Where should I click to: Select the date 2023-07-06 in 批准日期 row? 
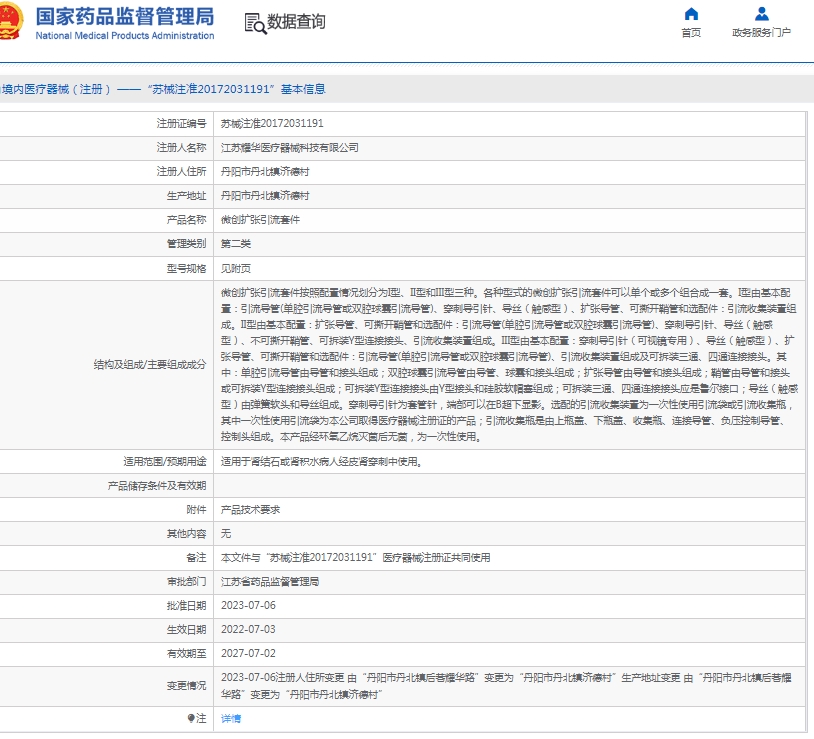[248, 606]
